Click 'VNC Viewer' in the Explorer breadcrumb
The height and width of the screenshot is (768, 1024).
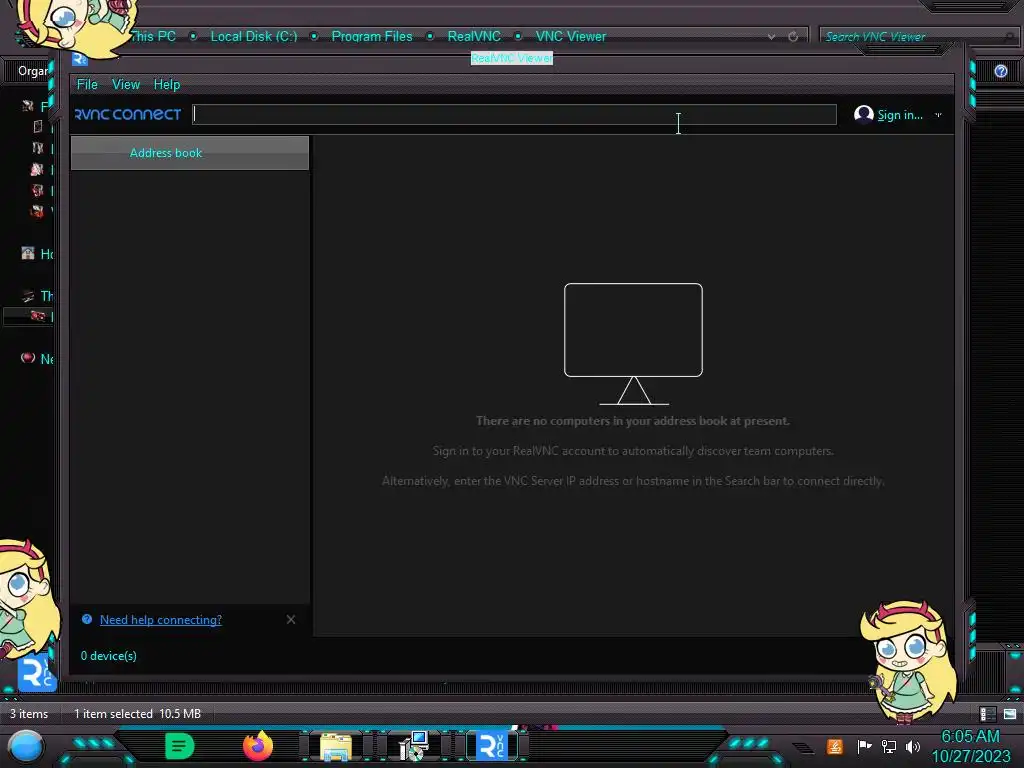pos(571,37)
